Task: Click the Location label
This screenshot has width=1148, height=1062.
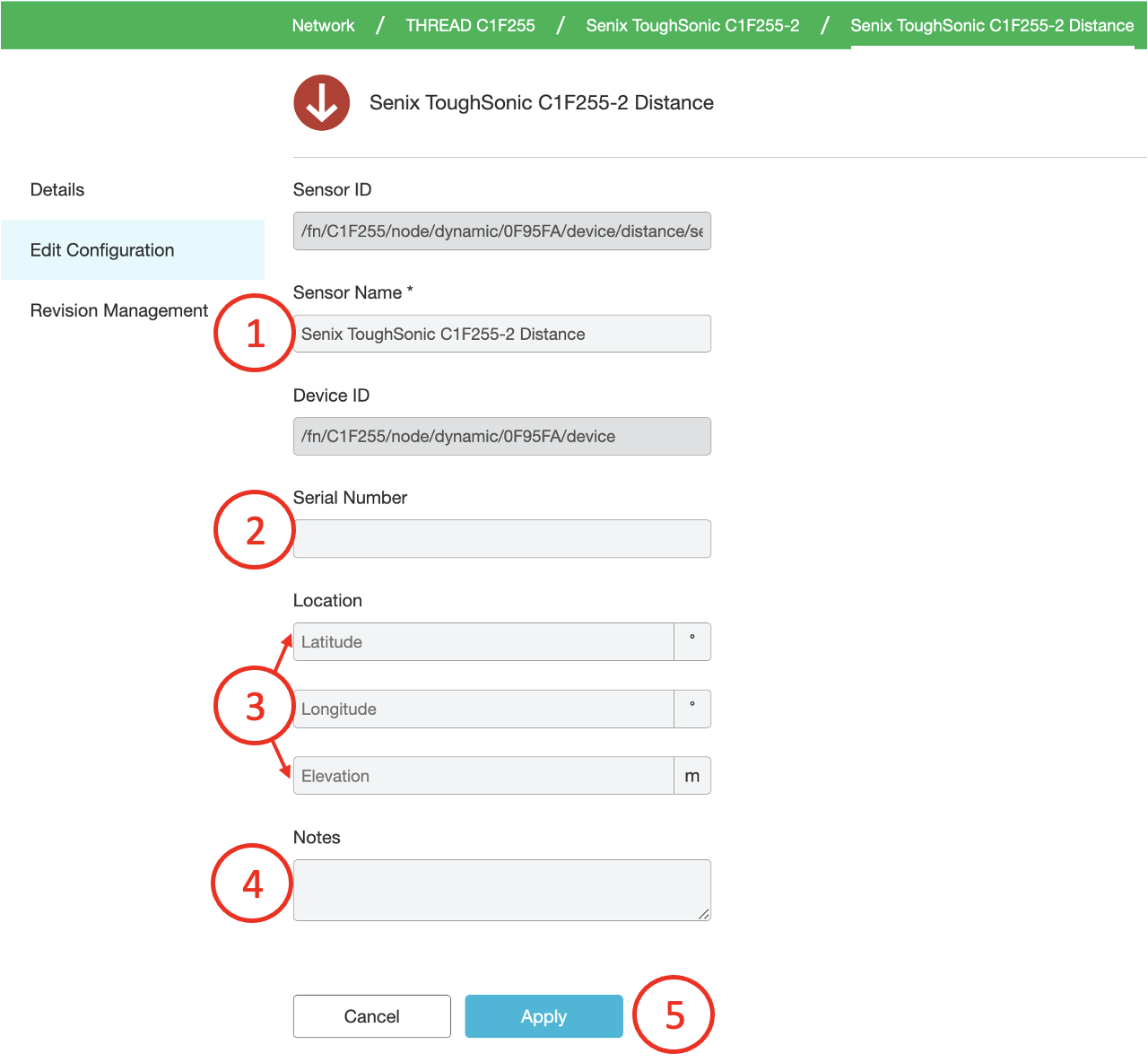Action: coord(327,601)
